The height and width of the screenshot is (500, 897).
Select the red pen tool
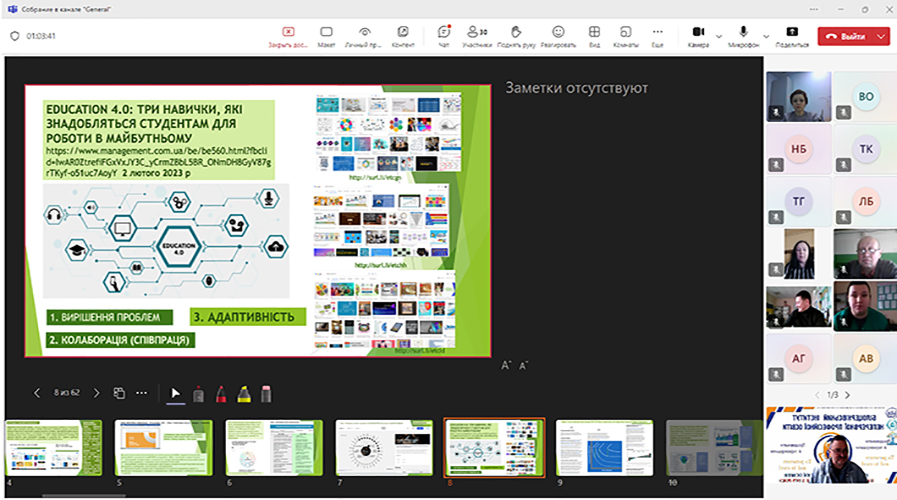pyautogui.click(x=221, y=393)
